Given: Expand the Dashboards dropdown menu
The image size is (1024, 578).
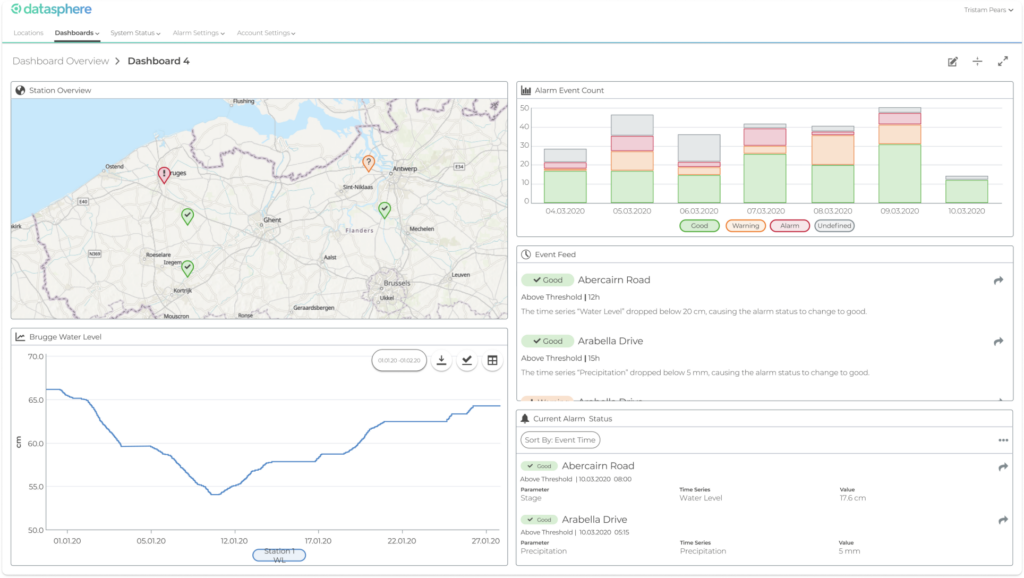Looking at the screenshot, I should 77,33.
